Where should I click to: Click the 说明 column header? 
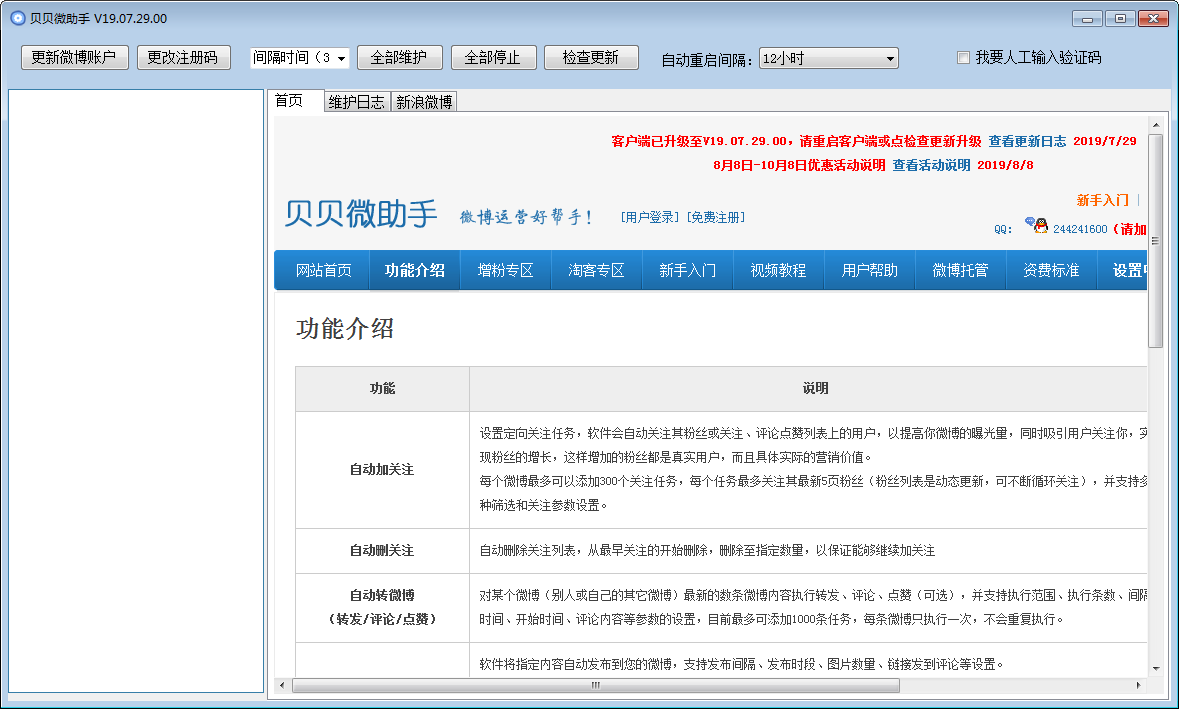pyautogui.click(x=809, y=389)
